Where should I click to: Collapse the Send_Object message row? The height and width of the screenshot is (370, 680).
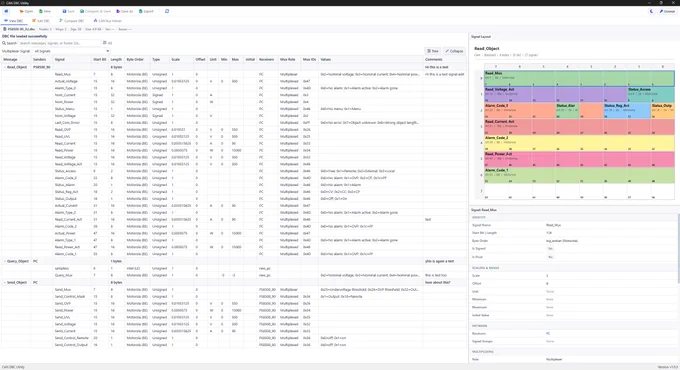point(5,282)
